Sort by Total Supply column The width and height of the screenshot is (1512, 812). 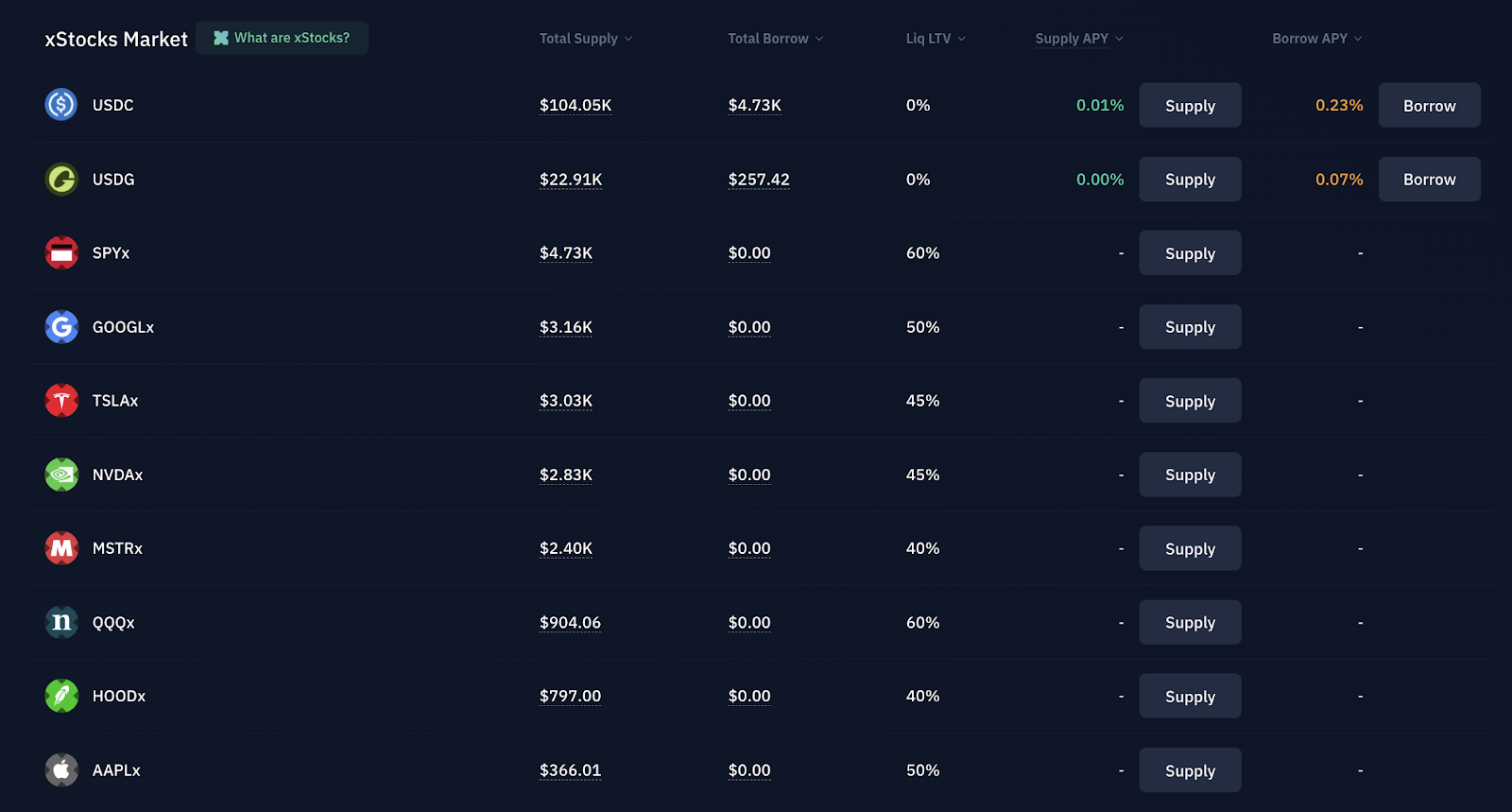(585, 39)
